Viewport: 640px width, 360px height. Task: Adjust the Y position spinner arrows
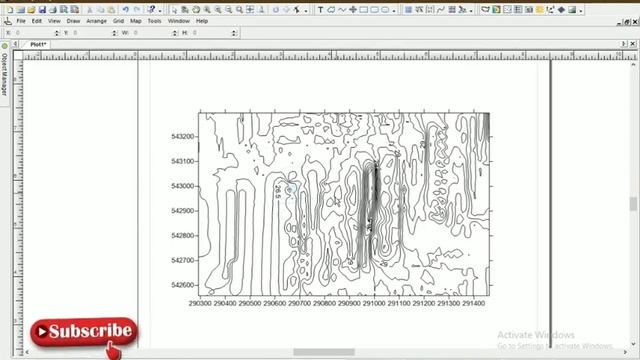tap(115, 33)
